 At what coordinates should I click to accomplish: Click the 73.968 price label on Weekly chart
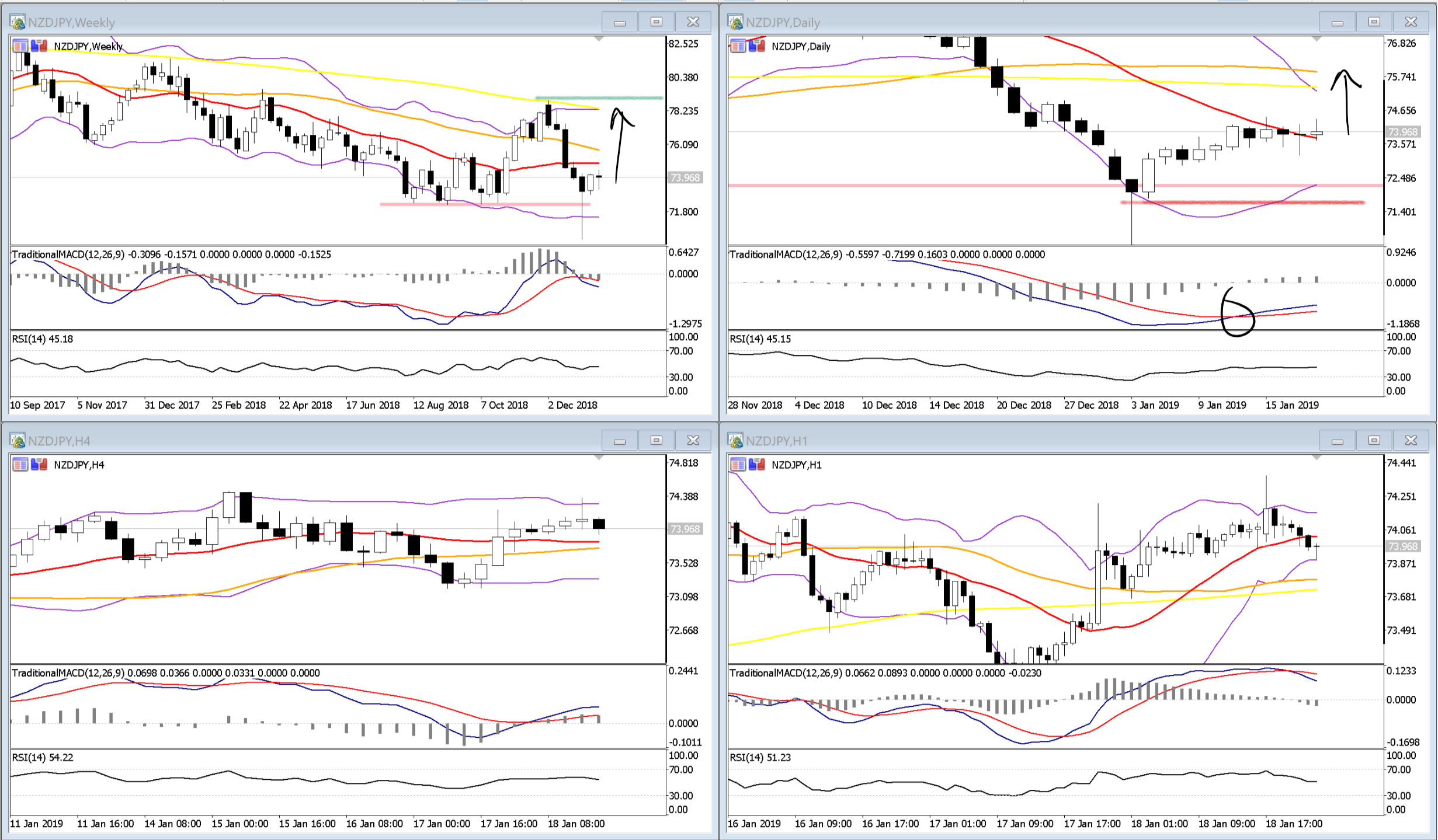685,177
